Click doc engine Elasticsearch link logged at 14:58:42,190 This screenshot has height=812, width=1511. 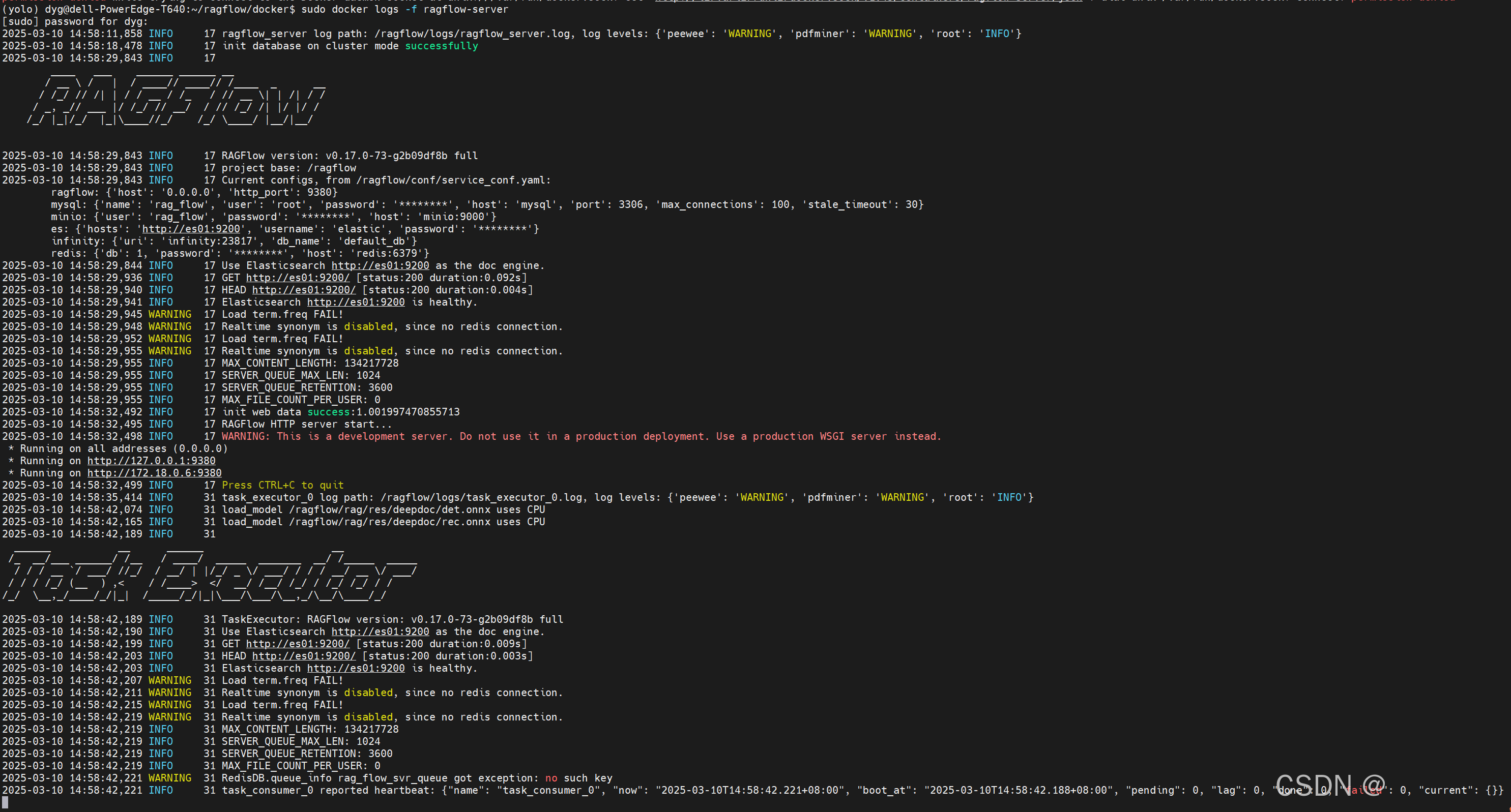point(380,632)
